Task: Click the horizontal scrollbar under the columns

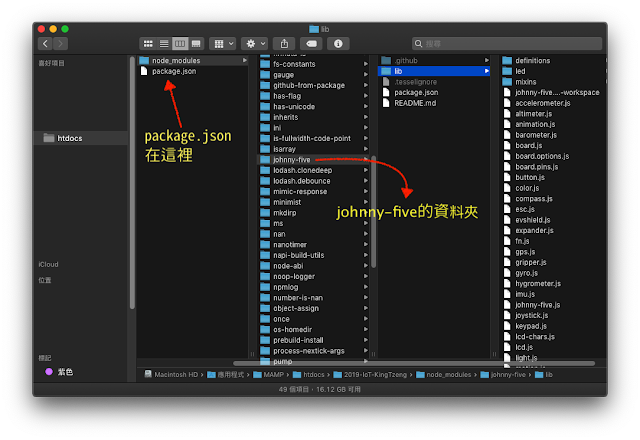Action: pos(413,363)
